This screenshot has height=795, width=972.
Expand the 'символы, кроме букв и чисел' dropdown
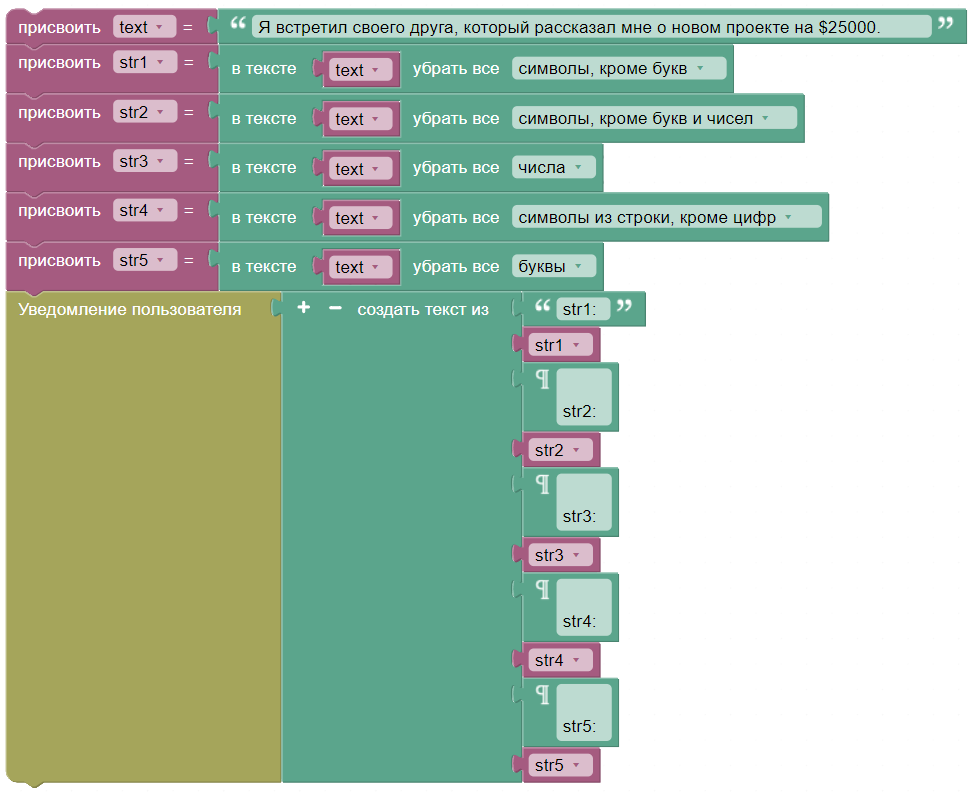(654, 118)
